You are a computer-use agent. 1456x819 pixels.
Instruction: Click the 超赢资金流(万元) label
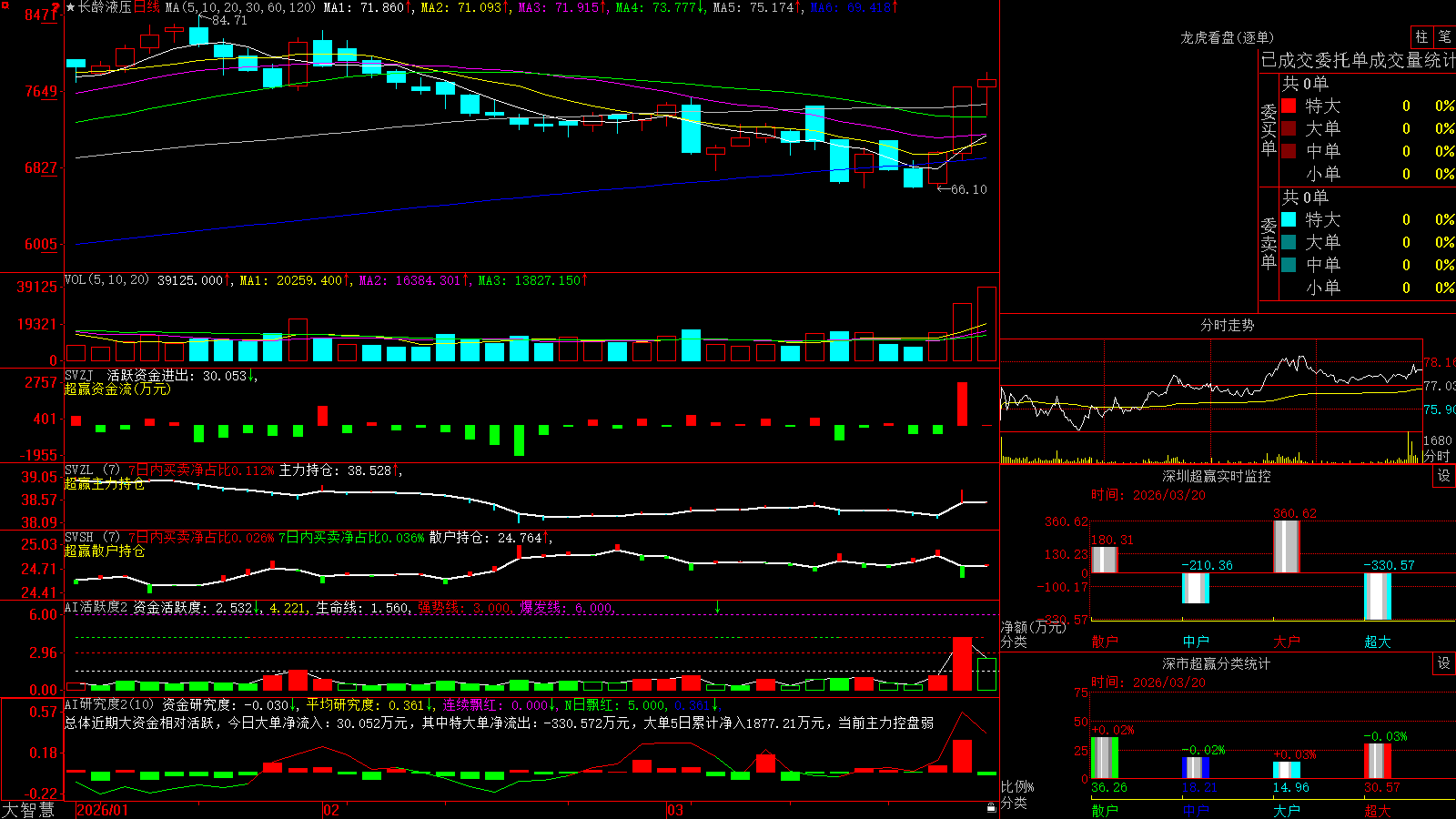[117, 389]
